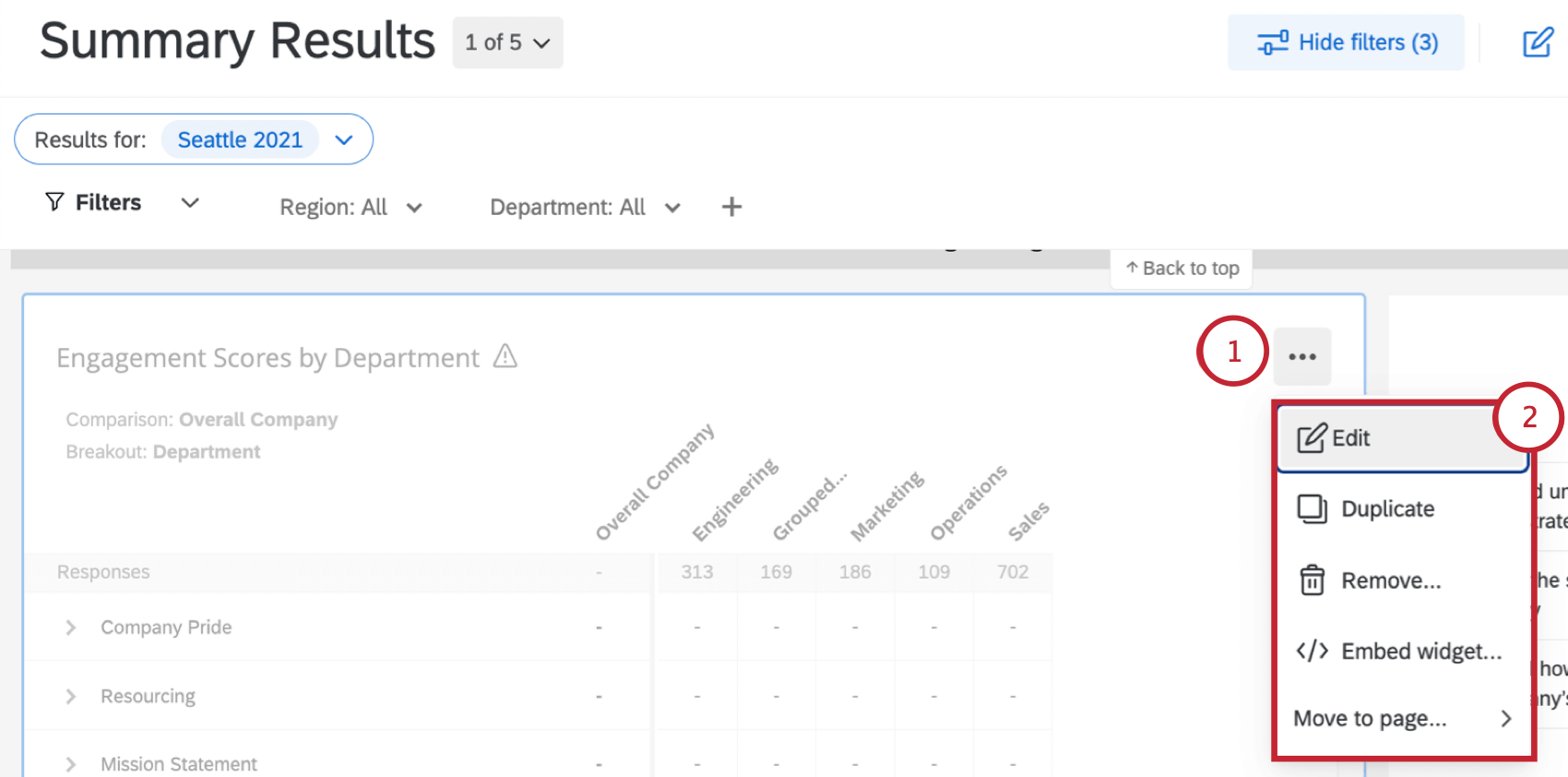Open the Region: All filter dropdown
The height and width of the screenshot is (777, 1568).
coord(351,208)
